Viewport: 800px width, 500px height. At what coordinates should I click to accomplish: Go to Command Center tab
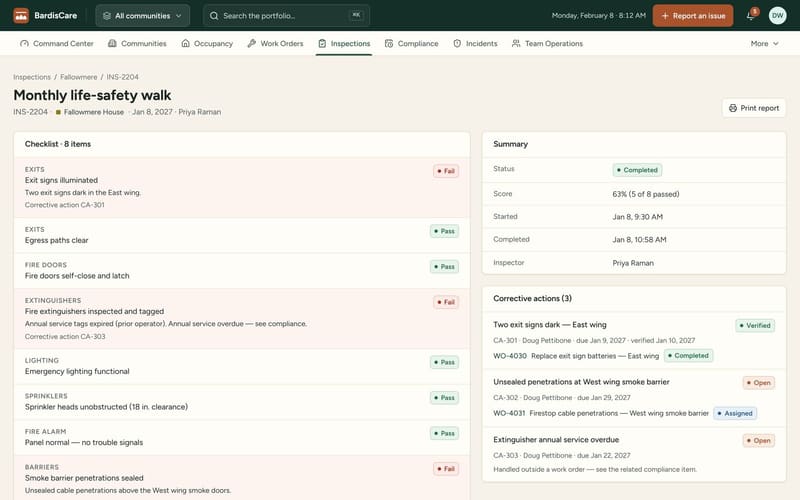57,43
